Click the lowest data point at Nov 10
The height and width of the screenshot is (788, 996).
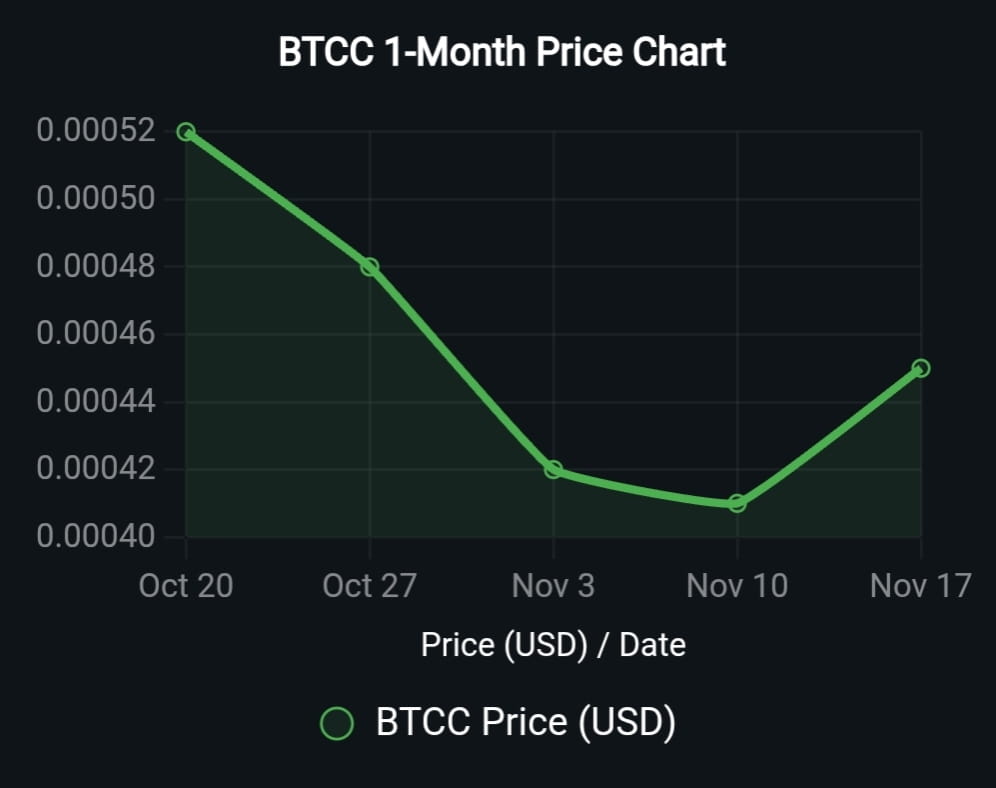(x=737, y=503)
